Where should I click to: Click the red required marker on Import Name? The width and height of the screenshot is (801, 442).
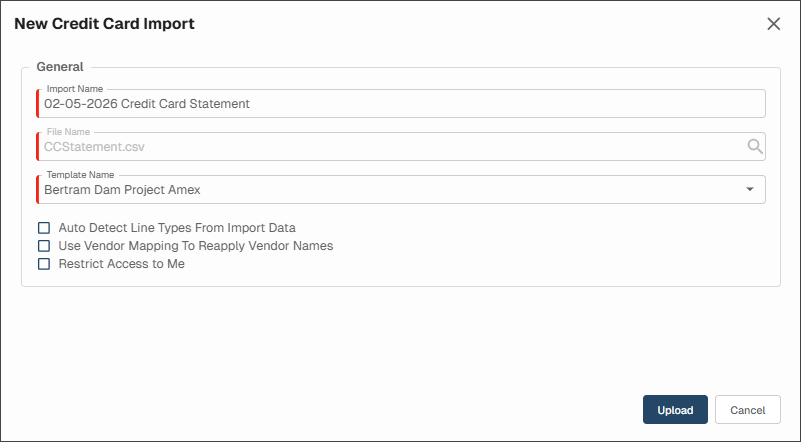[x=37, y=104]
